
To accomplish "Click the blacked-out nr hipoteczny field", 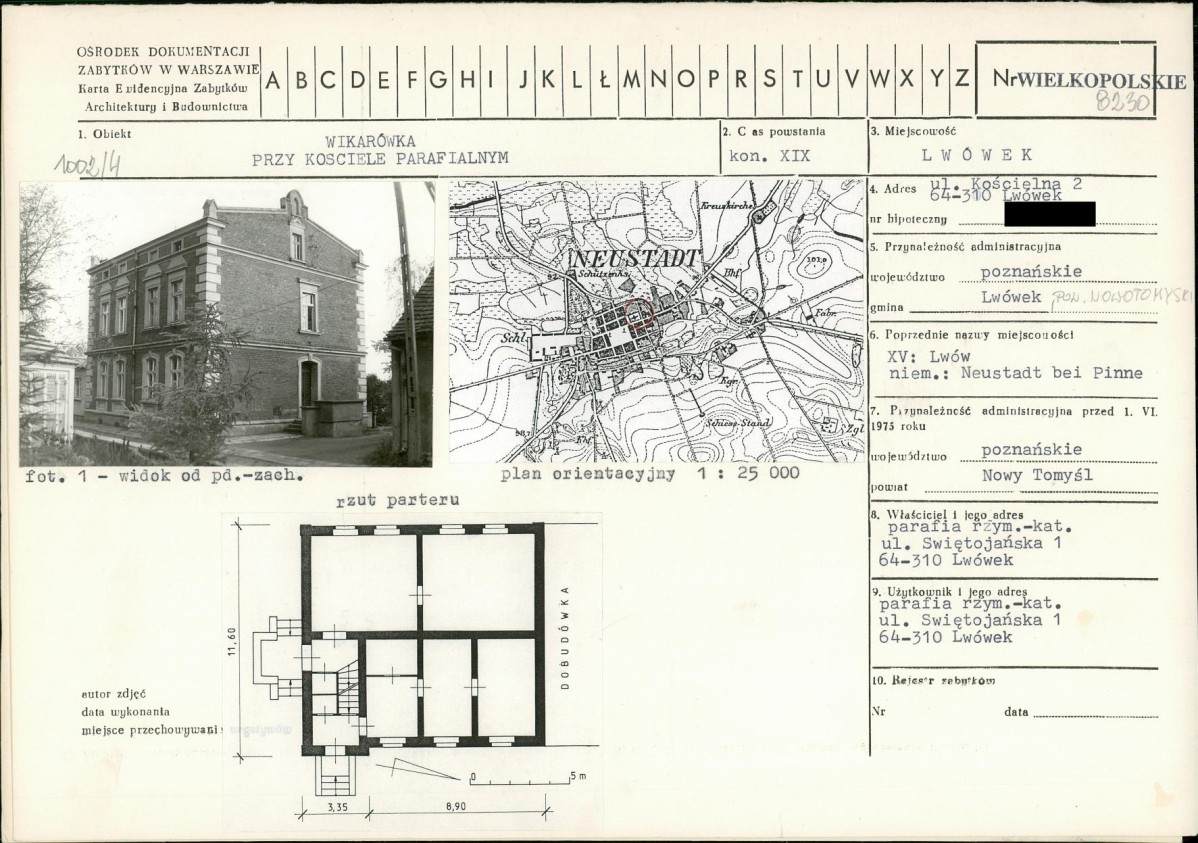I will tap(1049, 214).
